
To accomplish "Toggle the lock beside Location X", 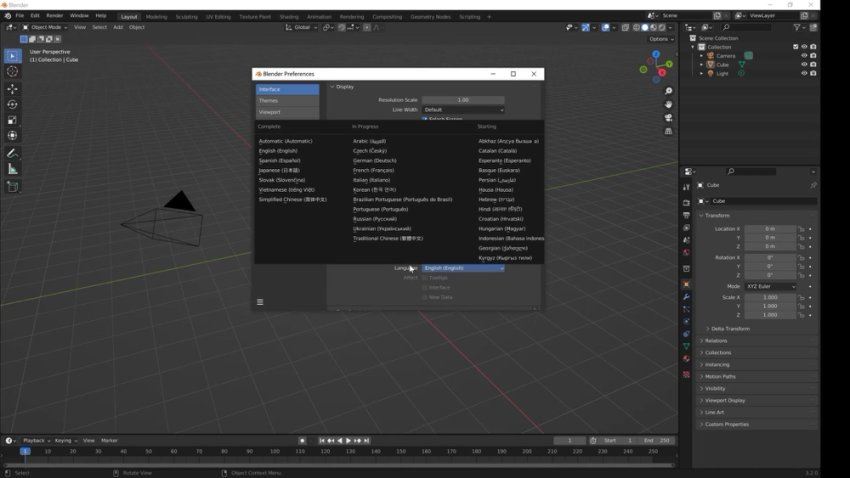I will [x=801, y=229].
